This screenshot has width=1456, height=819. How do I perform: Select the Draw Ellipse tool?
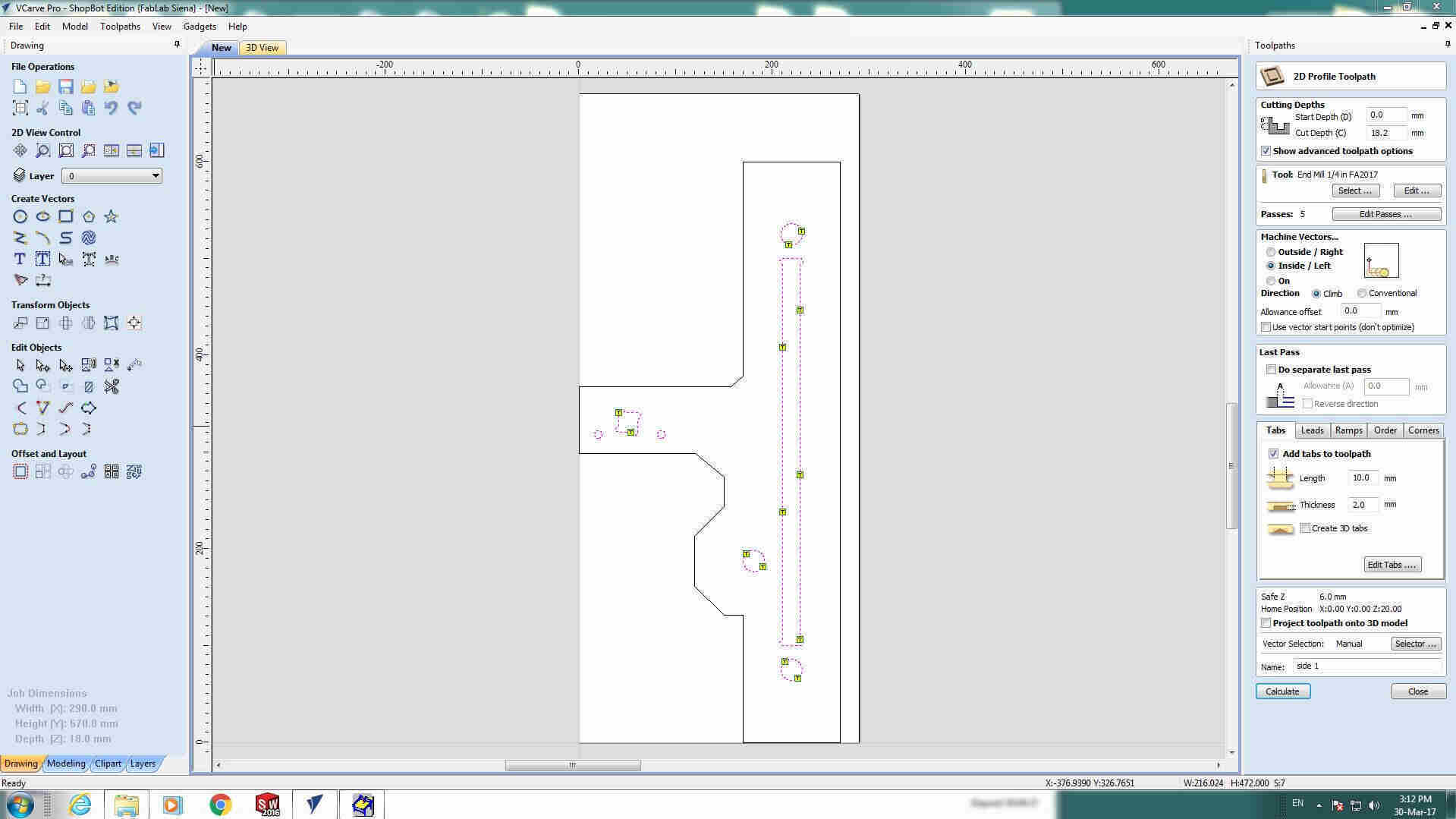pos(43,217)
